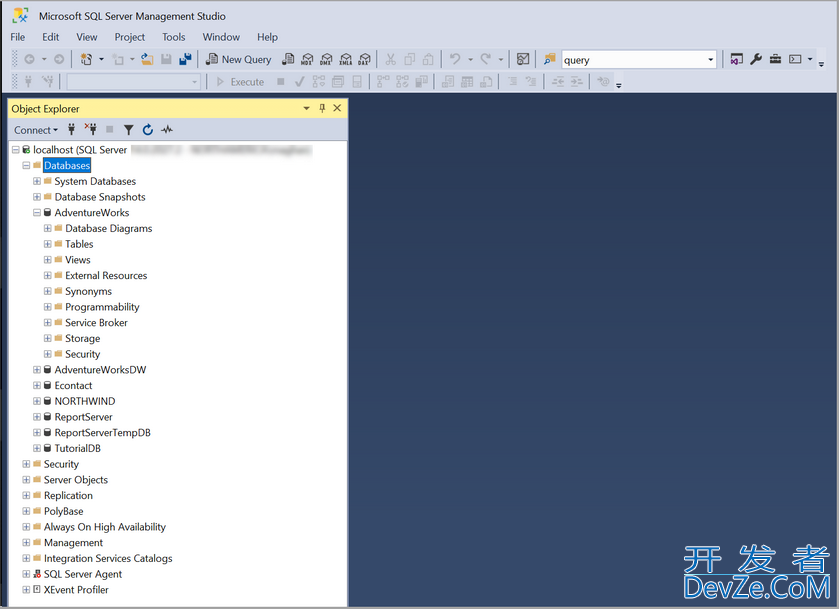Click the Filter icon in Object Explorer
This screenshot has width=840, height=609.
(128, 130)
